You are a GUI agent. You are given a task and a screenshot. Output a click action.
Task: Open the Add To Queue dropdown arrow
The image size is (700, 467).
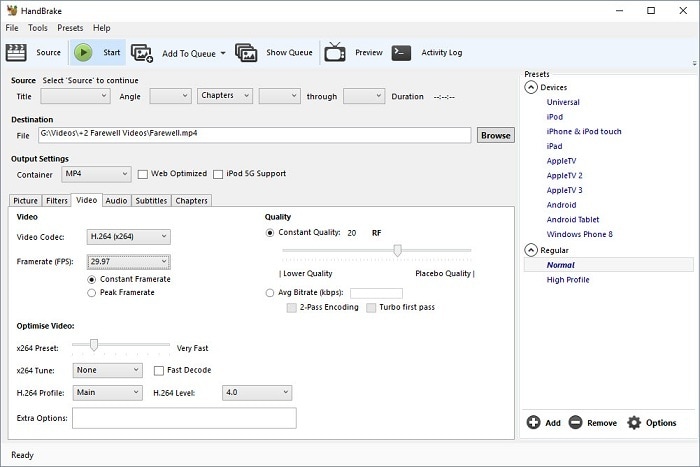click(223, 53)
